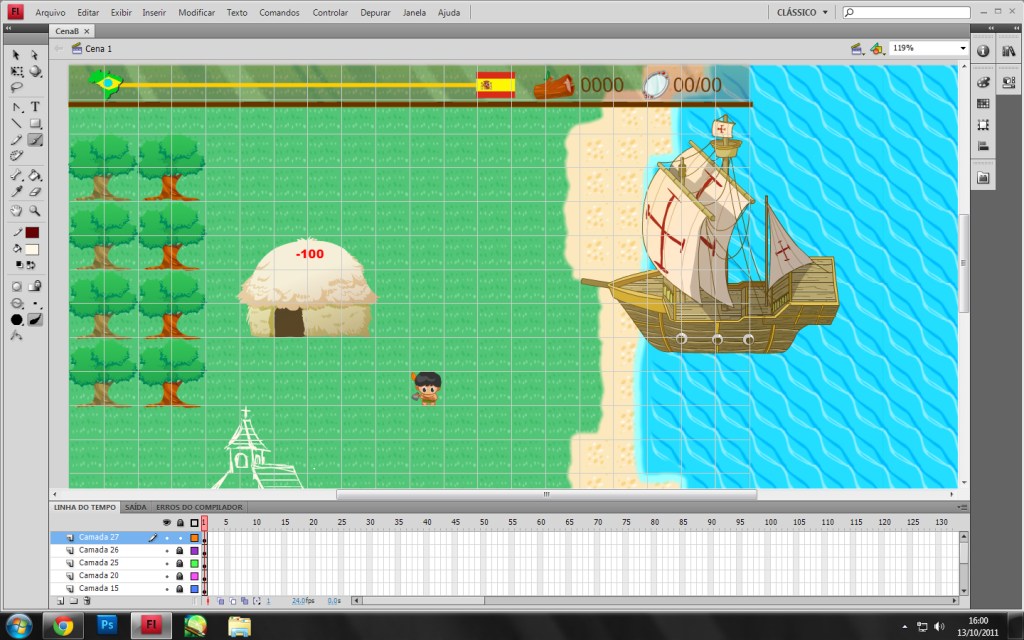Unlock the Camada 26 layer

point(180,550)
